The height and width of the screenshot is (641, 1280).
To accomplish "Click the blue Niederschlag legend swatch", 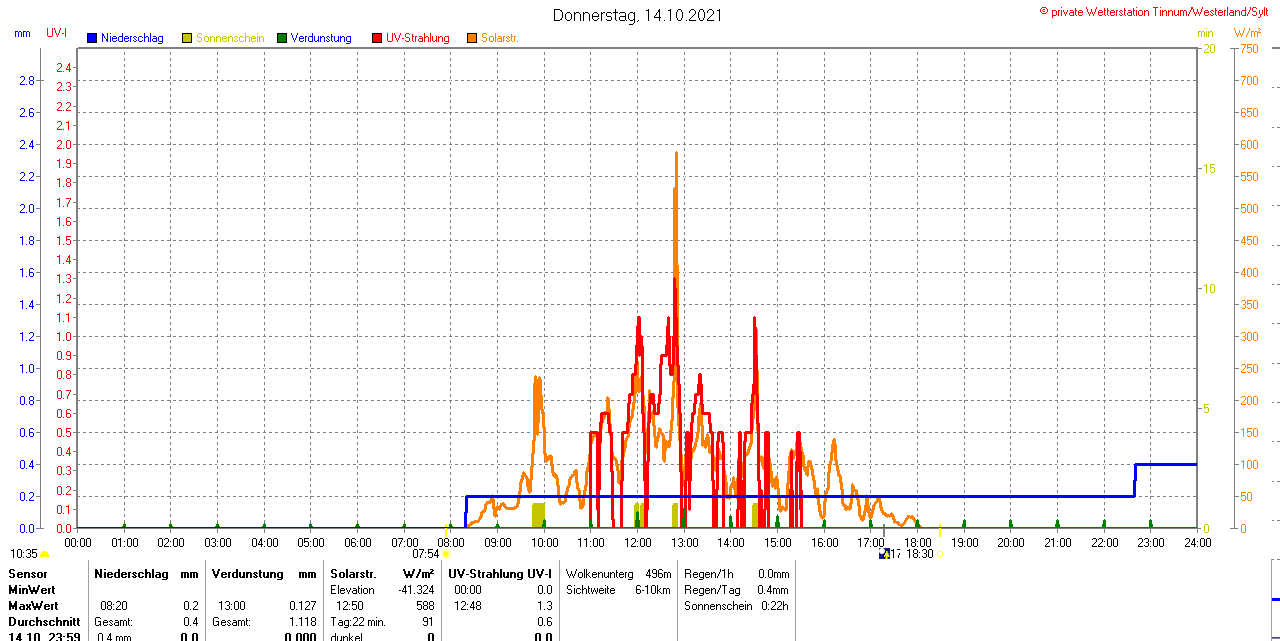I will [92, 38].
